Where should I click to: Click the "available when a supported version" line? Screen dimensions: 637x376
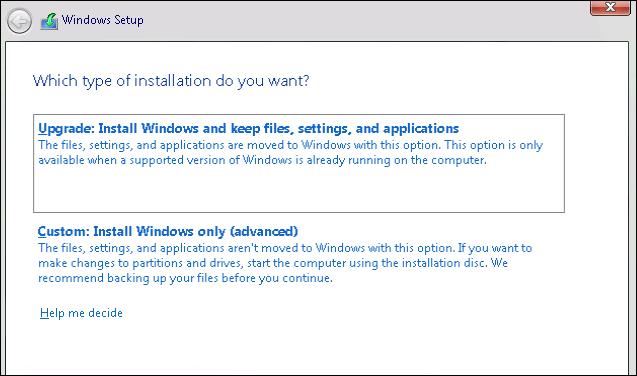[x=262, y=160]
